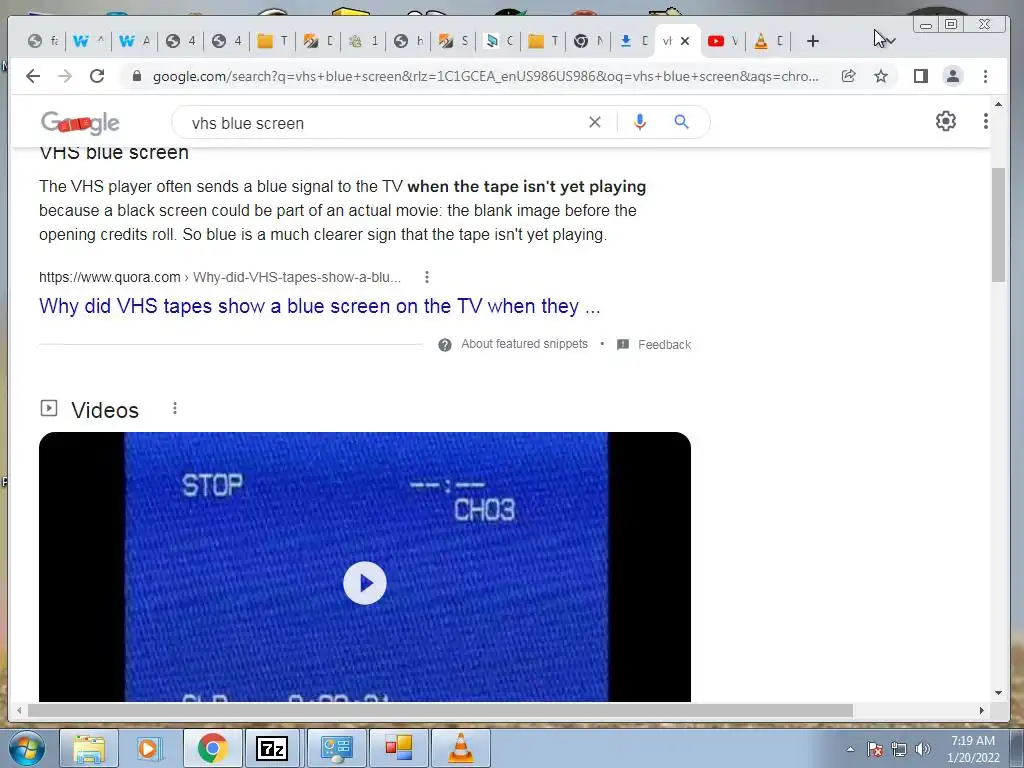Open Windows Media Player from taskbar
The image size is (1024, 768).
click(149, 748)
